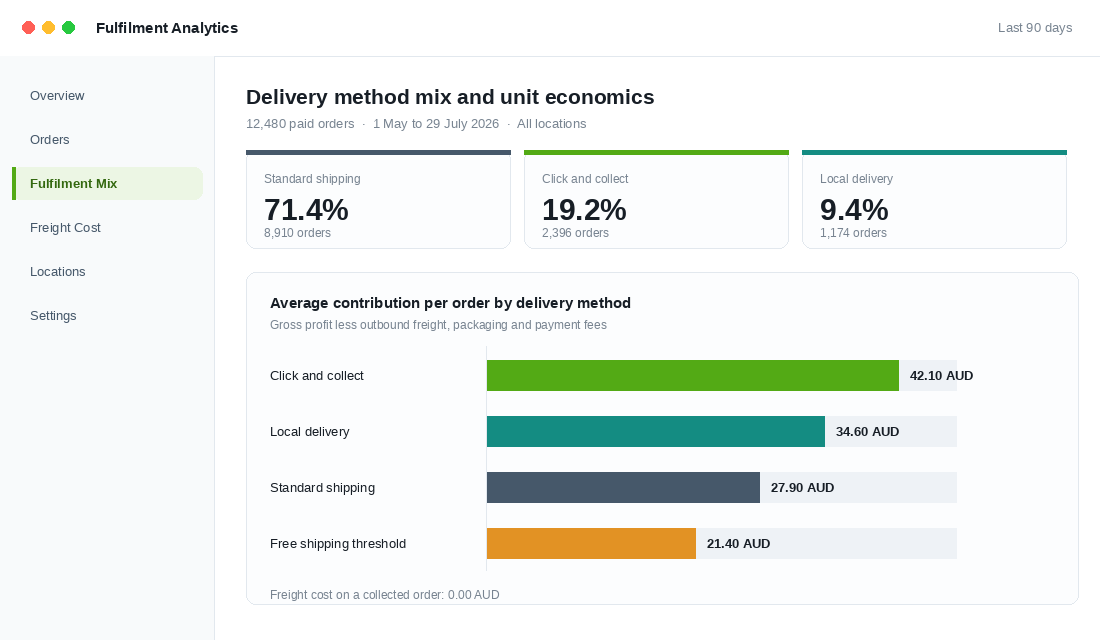Click the 34.60 AUD value label
This screenshot has width=1100, height=640.
pyautogui.click(x=867, y=432)
